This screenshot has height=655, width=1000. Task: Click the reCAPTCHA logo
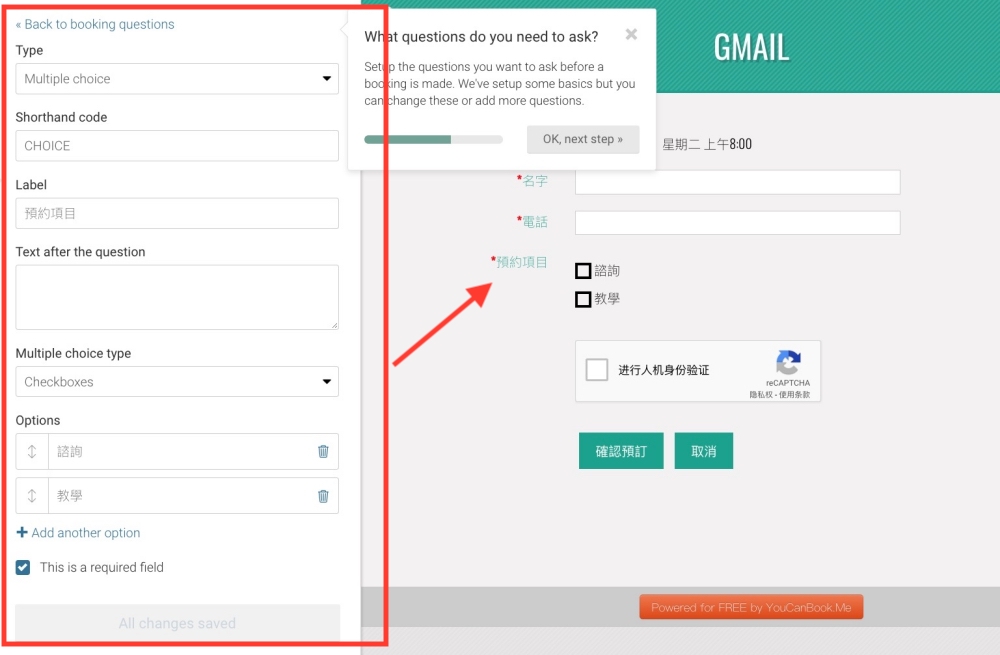tap(788, 362)
